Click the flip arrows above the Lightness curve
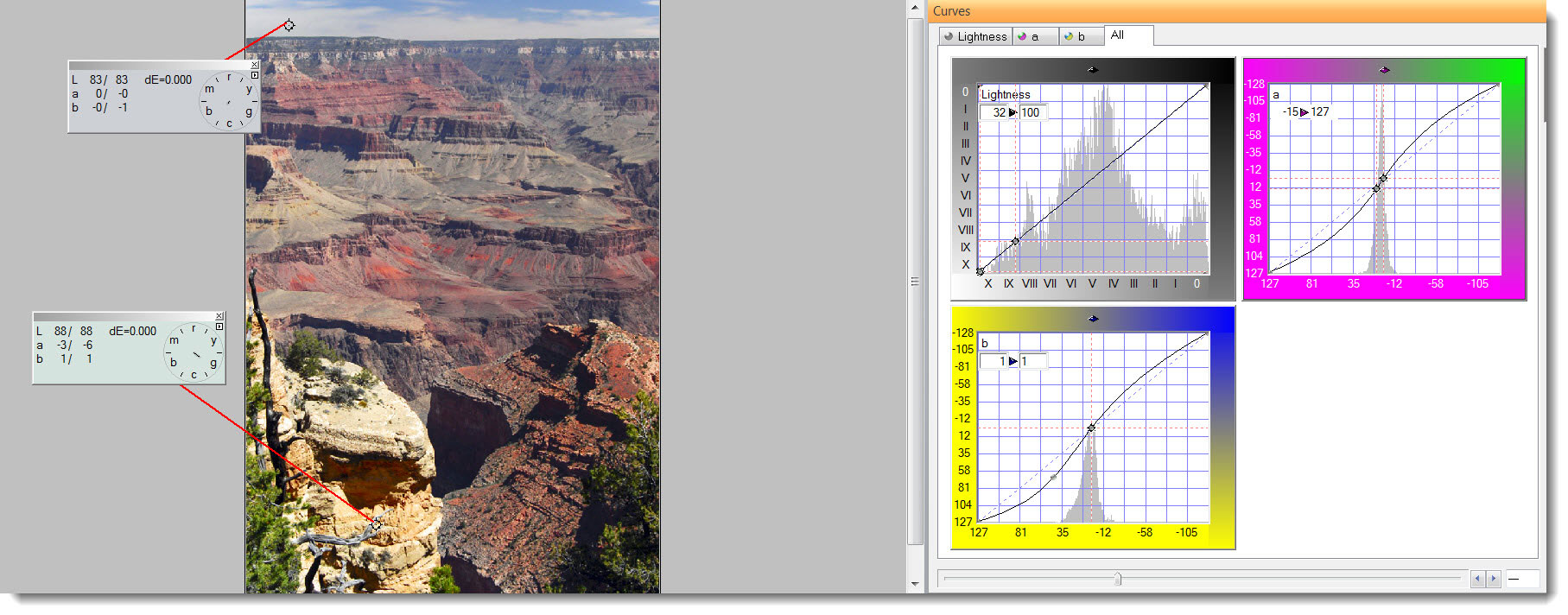This screenshot has width=1568, height=615. (x=1092, y=70)
